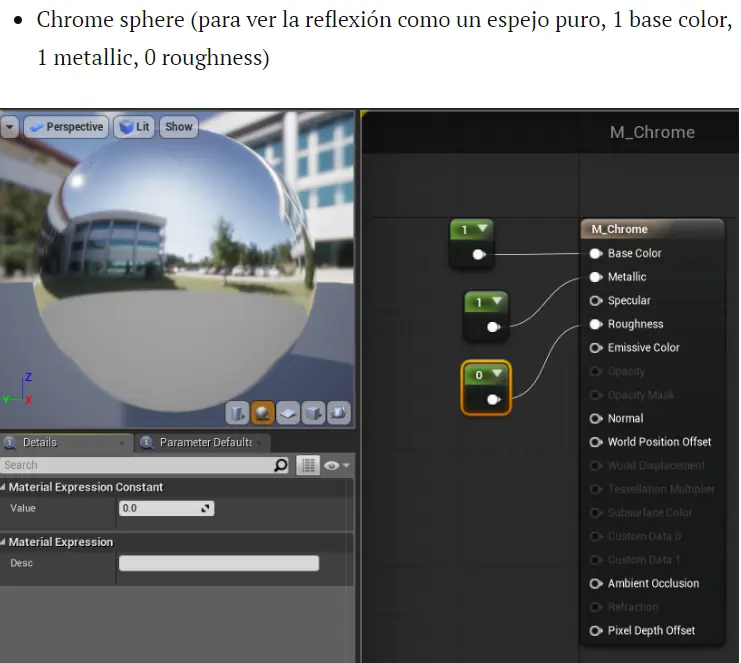Click the Value field showing 0.0
The height and width of the screenshot is (663, 741).
(166, 508)
